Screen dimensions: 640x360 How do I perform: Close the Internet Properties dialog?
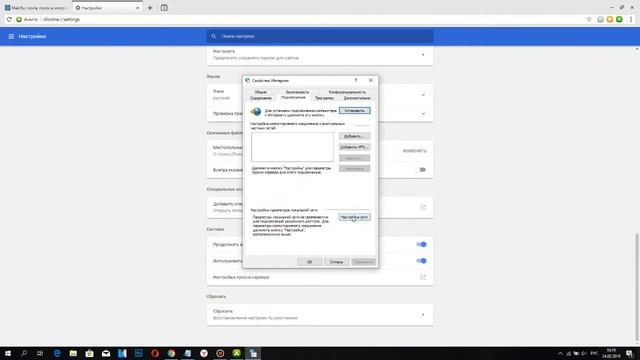tap(370, 80)
